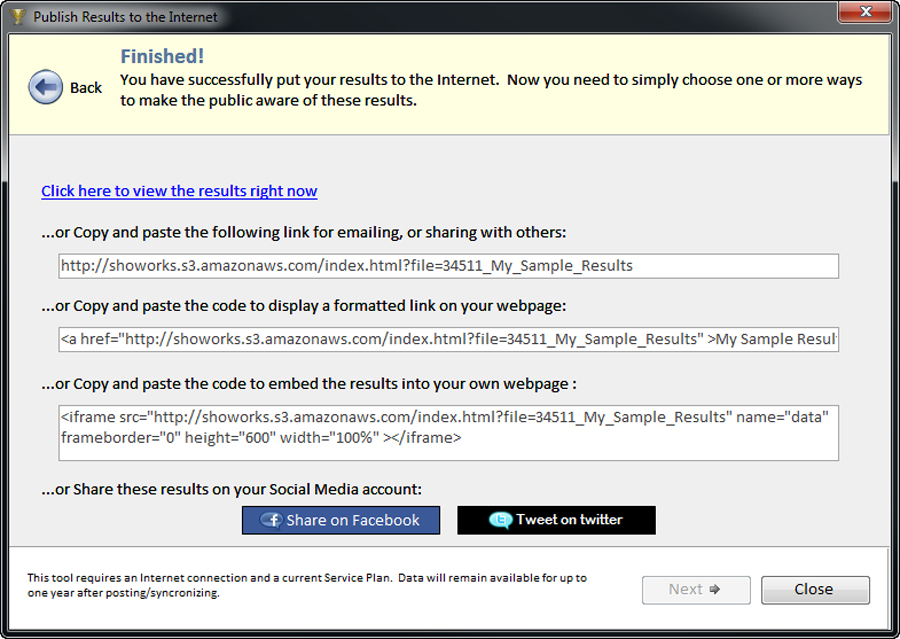The image size is (900, 639).
Task: Click the Close button at bottom right
Action: [x=814, y=590]
